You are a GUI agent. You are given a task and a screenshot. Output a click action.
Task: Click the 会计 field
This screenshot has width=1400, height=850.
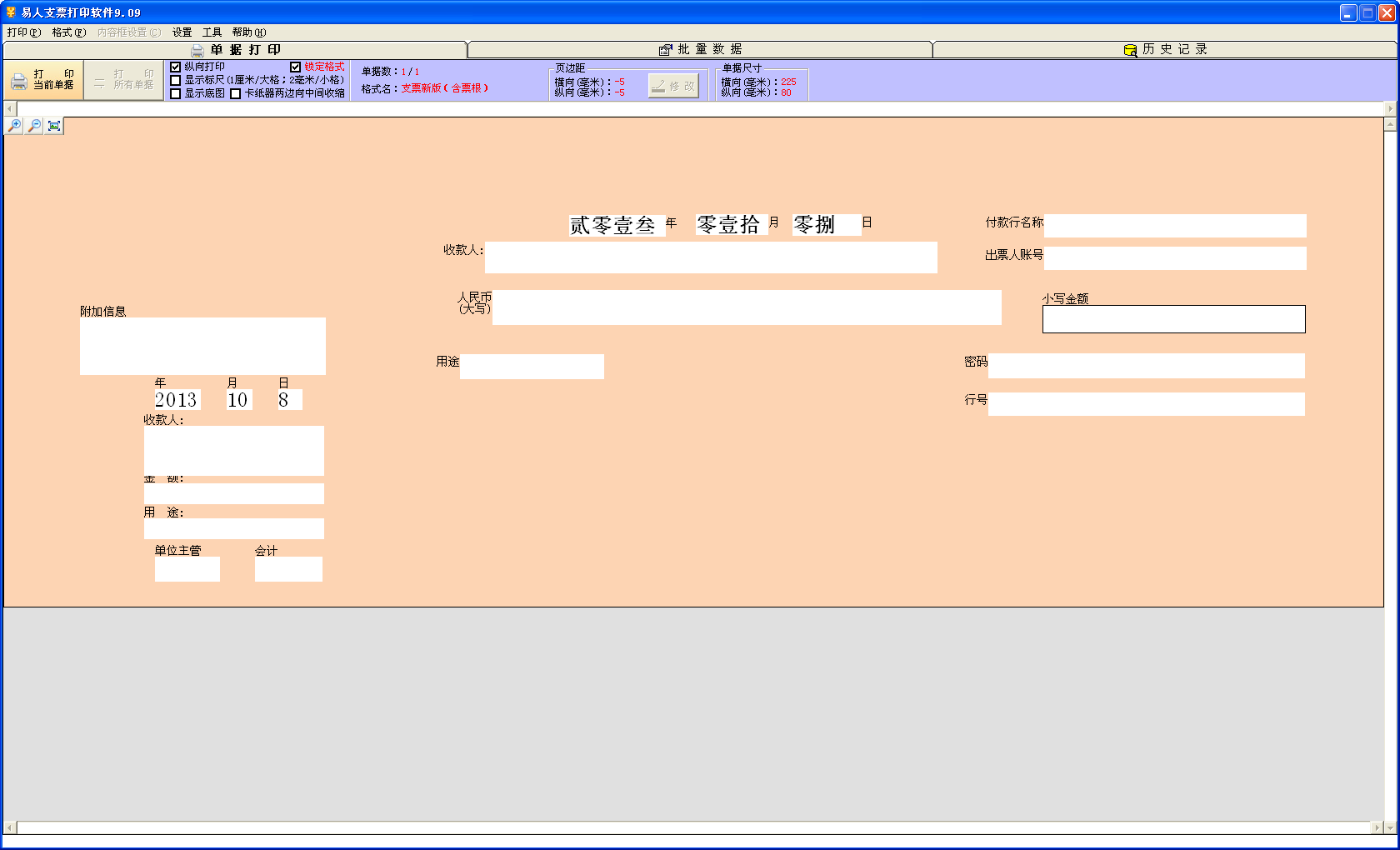288,569
